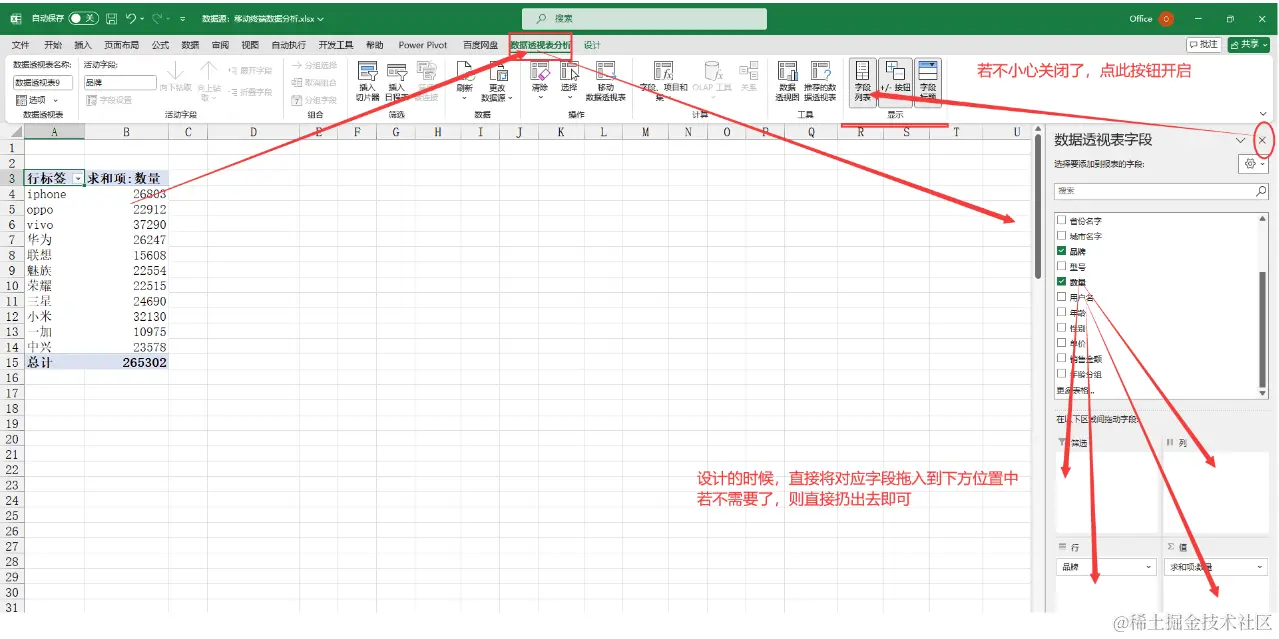Collapse the field pane chevron
The height and width of the screenshot is (639, 1279).
coord(1241,140)
